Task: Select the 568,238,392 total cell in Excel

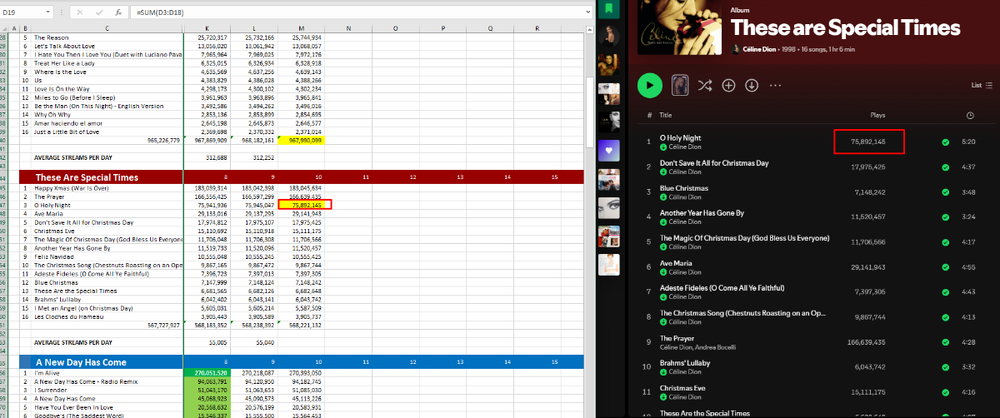Action: (x=254, y=324)
